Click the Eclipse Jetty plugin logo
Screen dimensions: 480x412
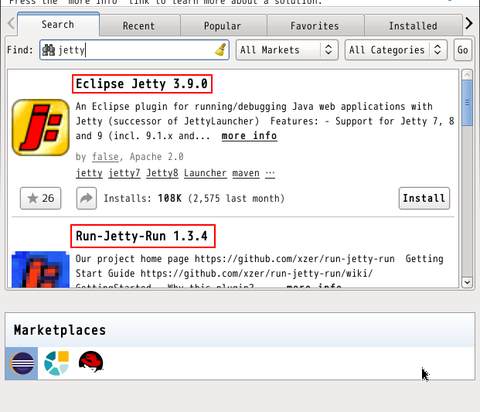click(41, 127)
